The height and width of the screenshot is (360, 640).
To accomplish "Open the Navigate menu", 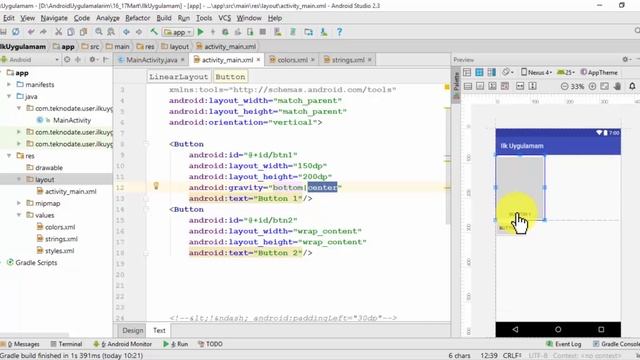I will coord(54,18).
